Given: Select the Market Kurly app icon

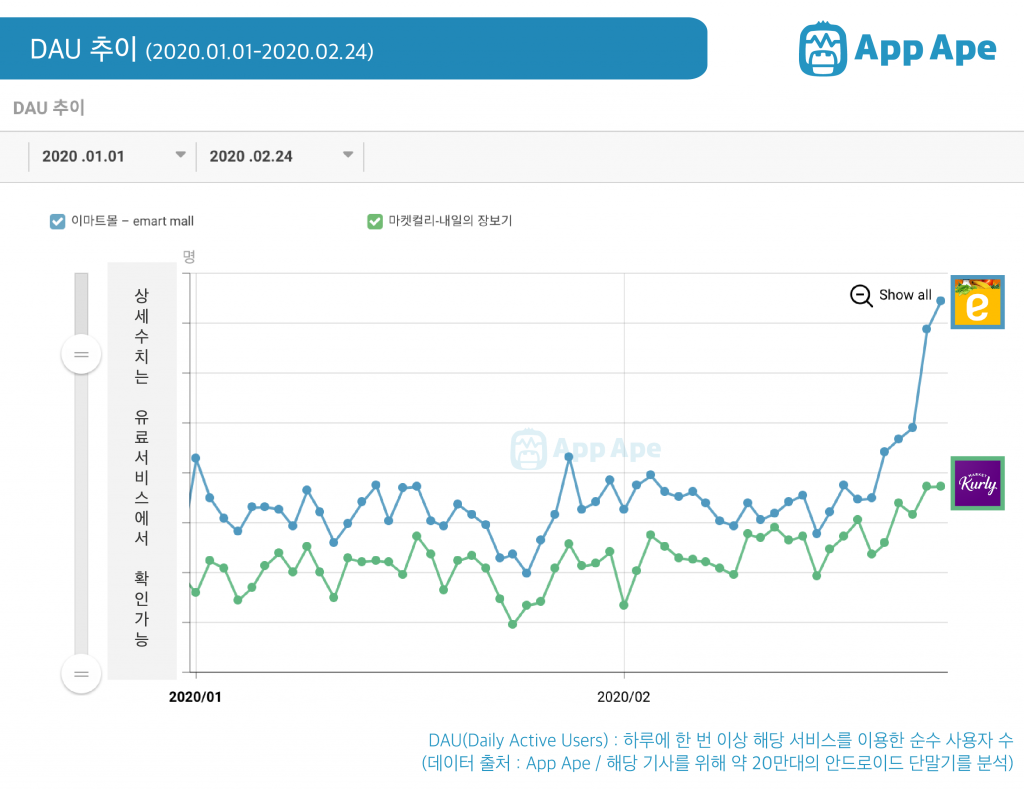Looking at the screenshot, I should [977, 484].
